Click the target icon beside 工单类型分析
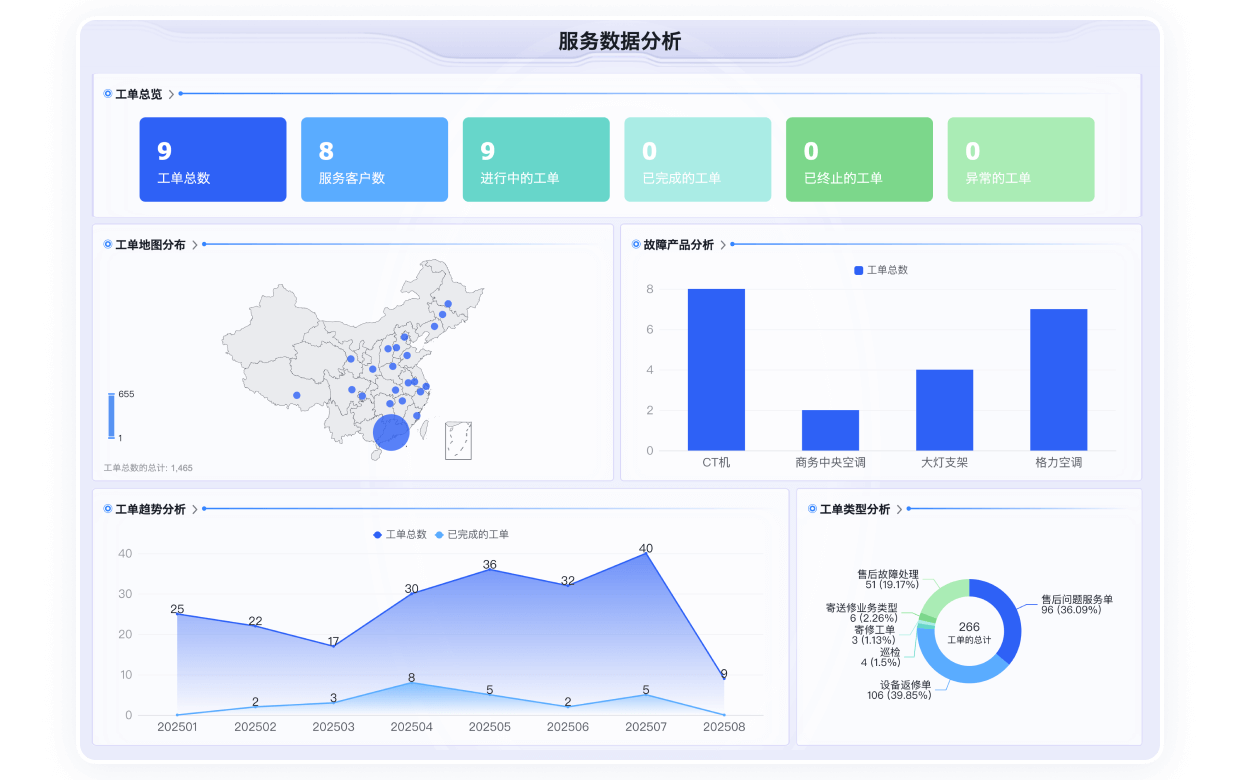This screenshot has height=780, width=1240. click(812, 509)
